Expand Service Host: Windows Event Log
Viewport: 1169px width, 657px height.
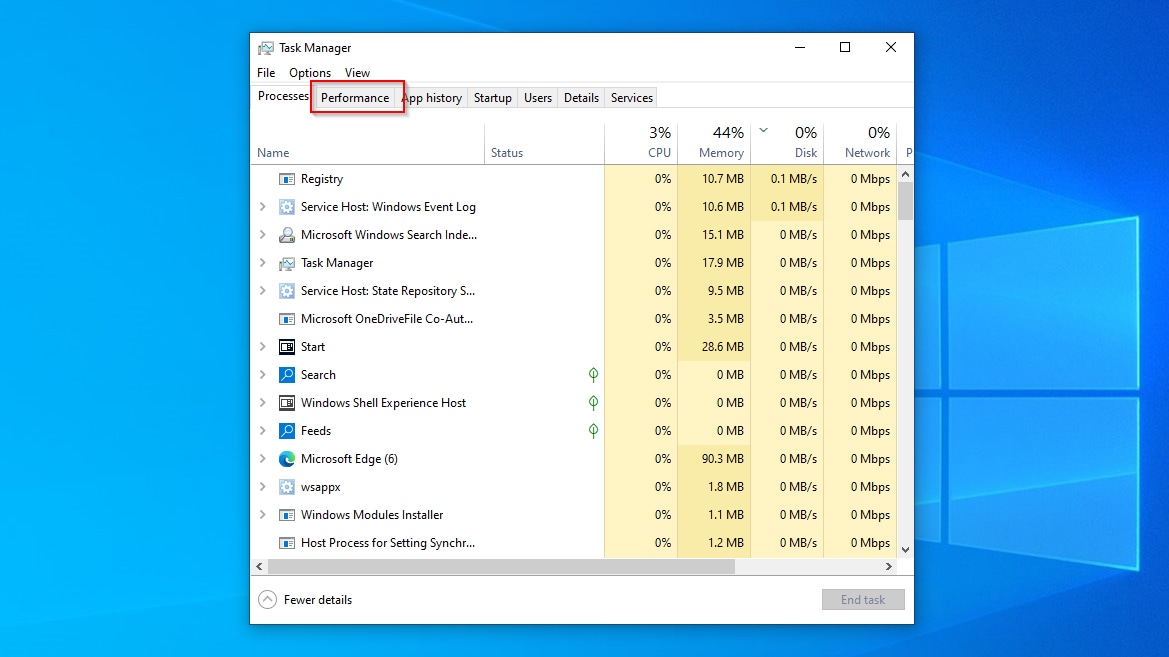pyautogui.click(x=262, y=207)
